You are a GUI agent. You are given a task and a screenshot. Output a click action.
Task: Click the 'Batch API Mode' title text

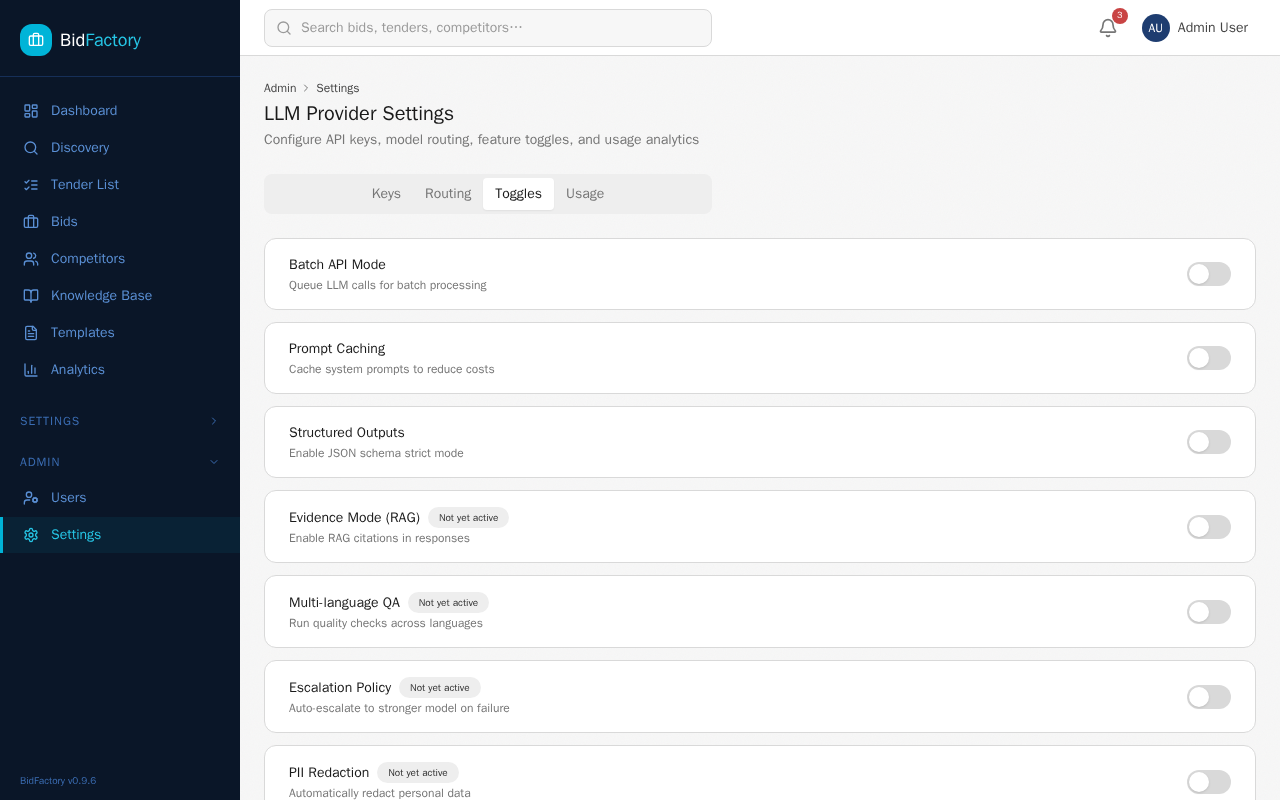pos(337,265)
